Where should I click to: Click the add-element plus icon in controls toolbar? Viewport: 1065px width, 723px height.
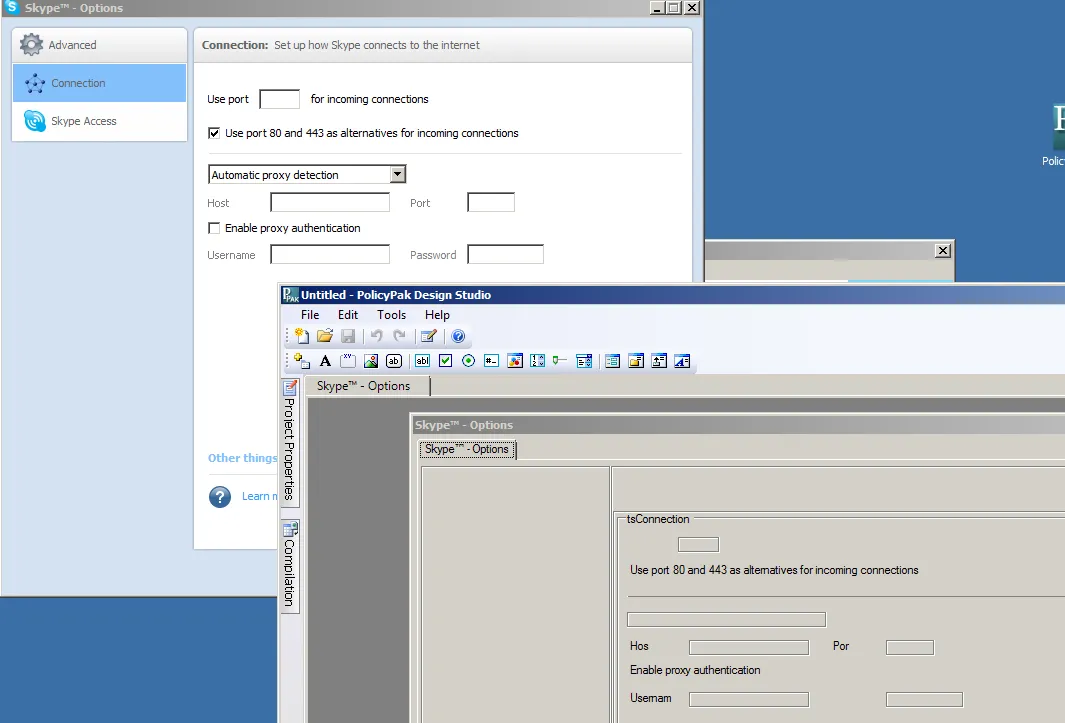point(302,361)
